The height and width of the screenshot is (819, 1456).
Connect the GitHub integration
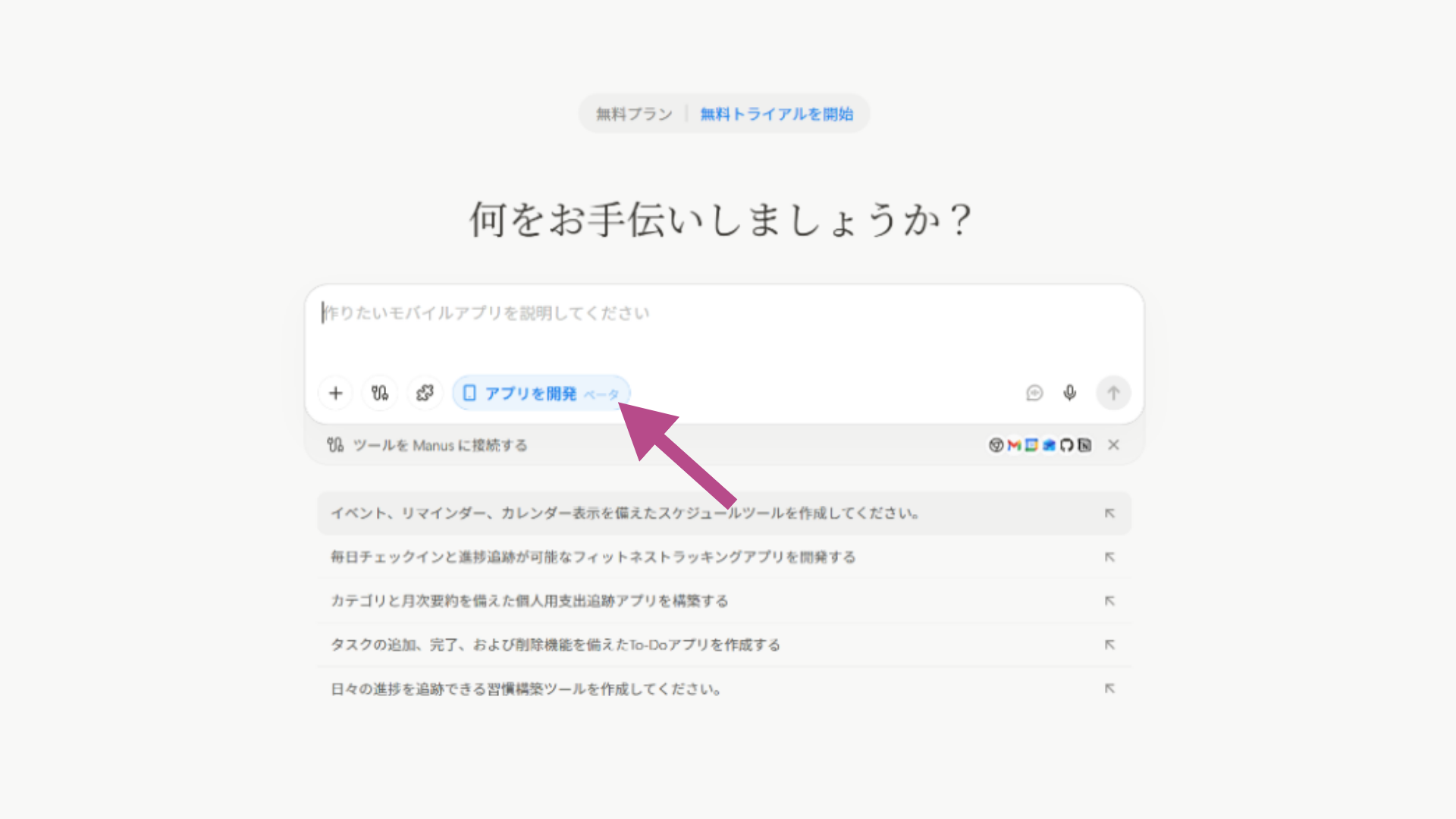1065,445
